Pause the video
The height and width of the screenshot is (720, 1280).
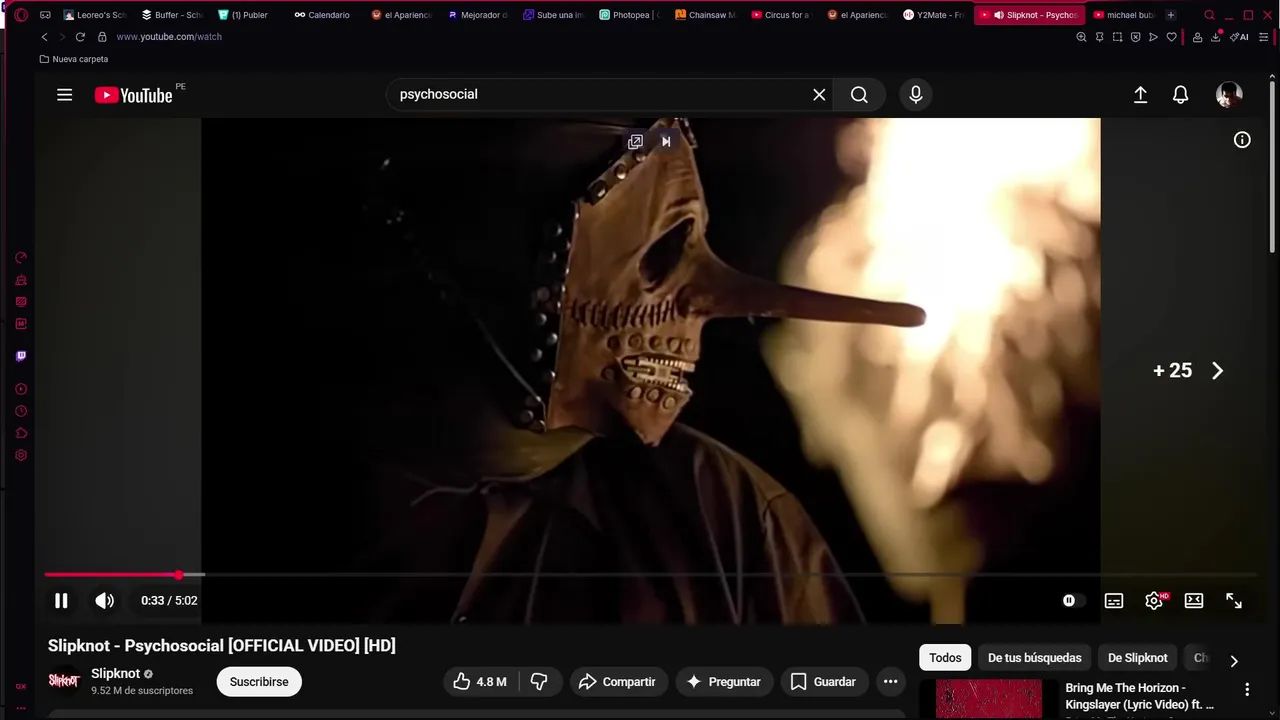61,600
